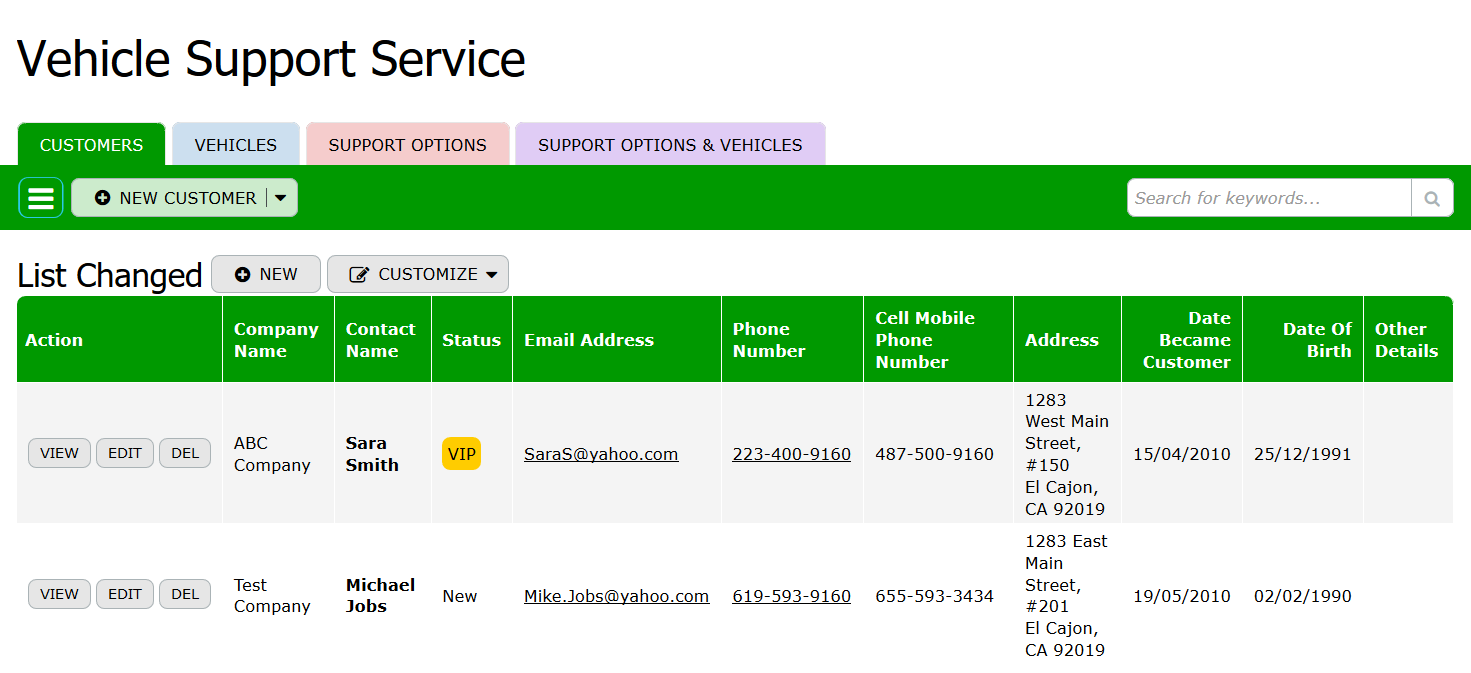Click the search magnifier icon
1471x673 pixels.
tap(1432, 198)
